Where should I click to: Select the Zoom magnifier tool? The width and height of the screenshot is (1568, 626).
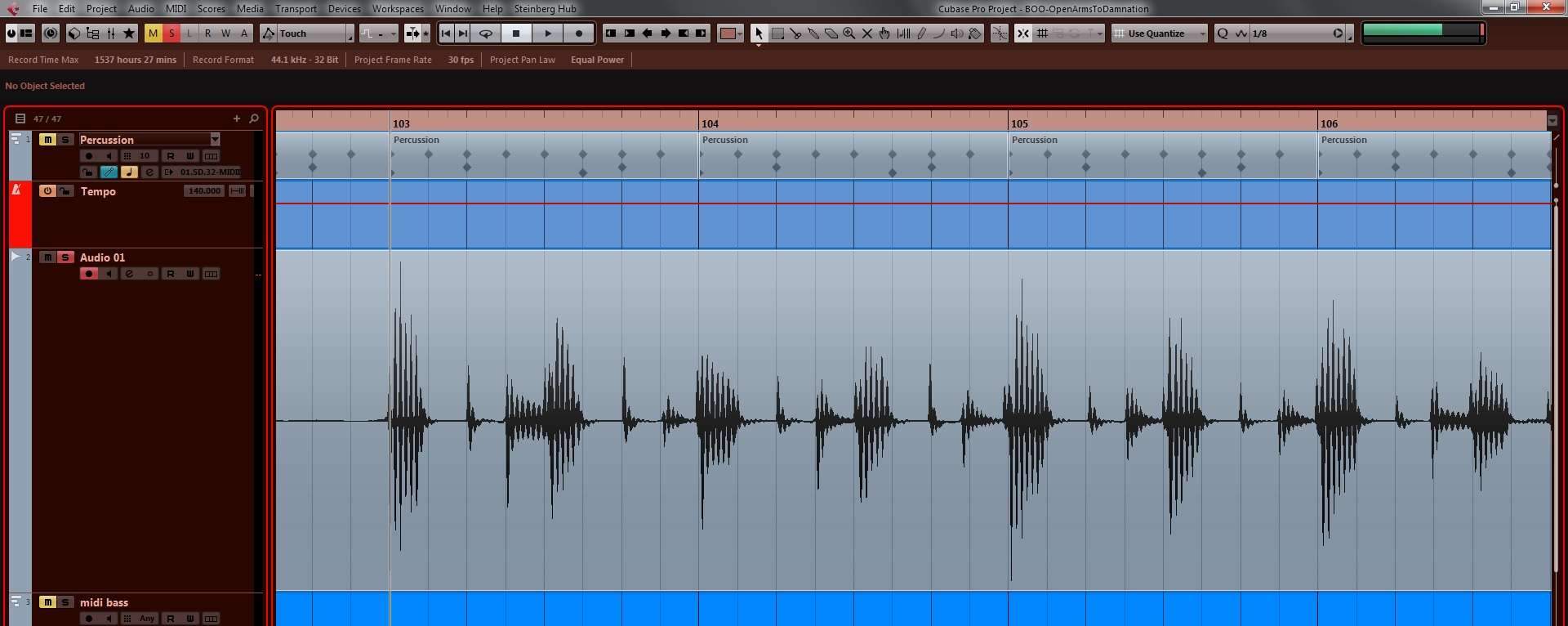pyautogui.click(x=849, y=34)
